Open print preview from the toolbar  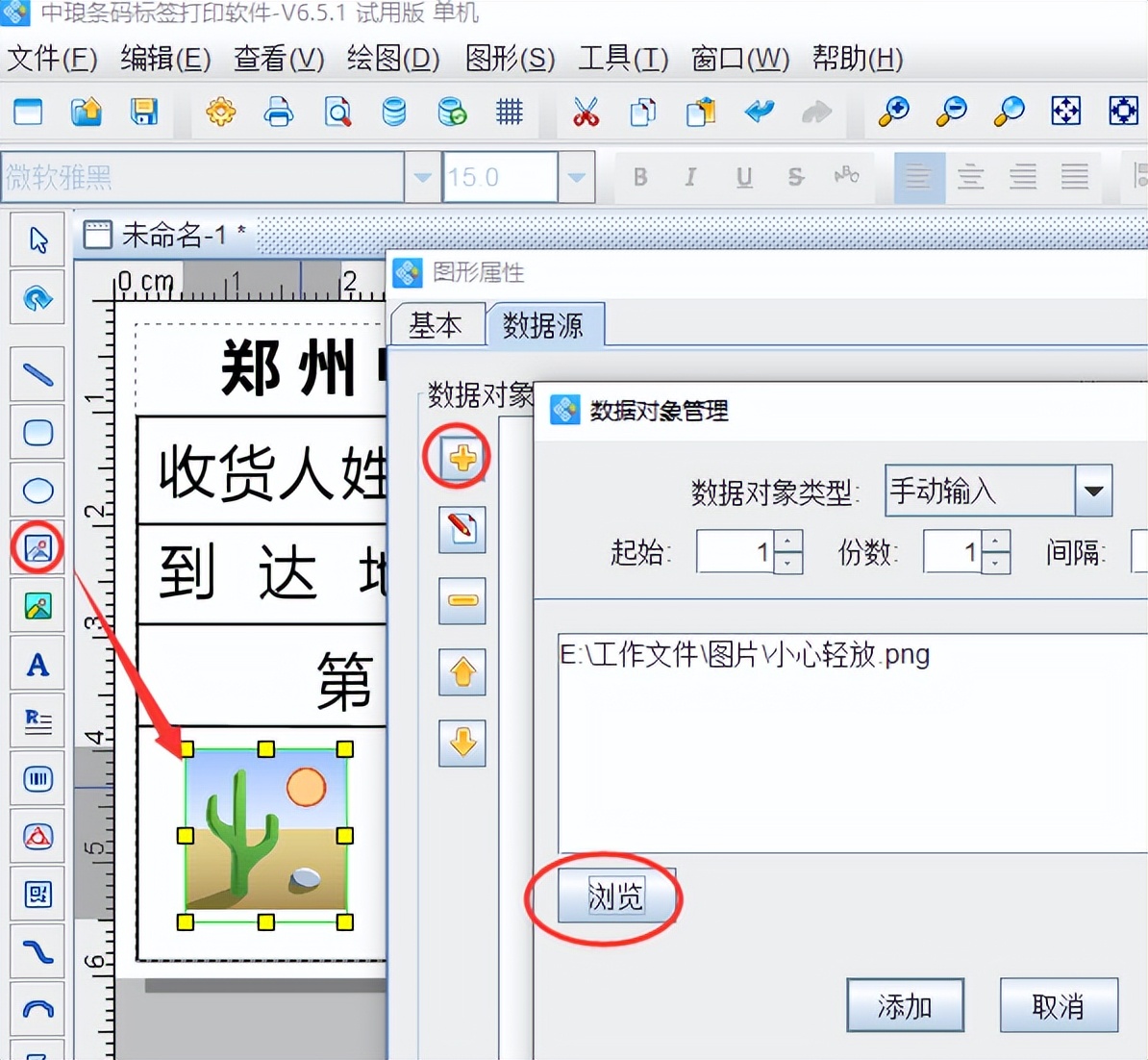(337, 113)
